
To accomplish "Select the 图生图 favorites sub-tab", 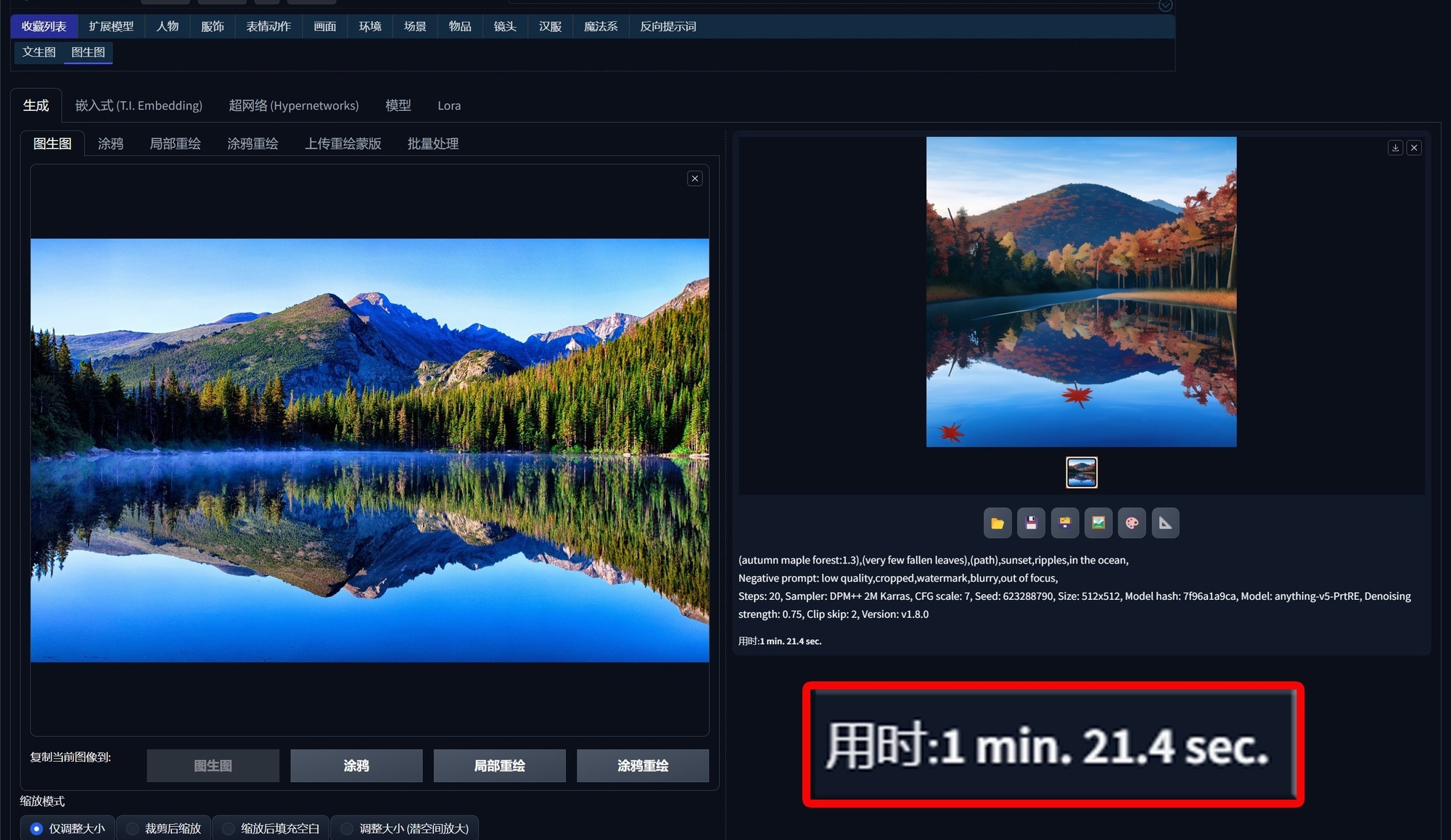I will point(89,52).
